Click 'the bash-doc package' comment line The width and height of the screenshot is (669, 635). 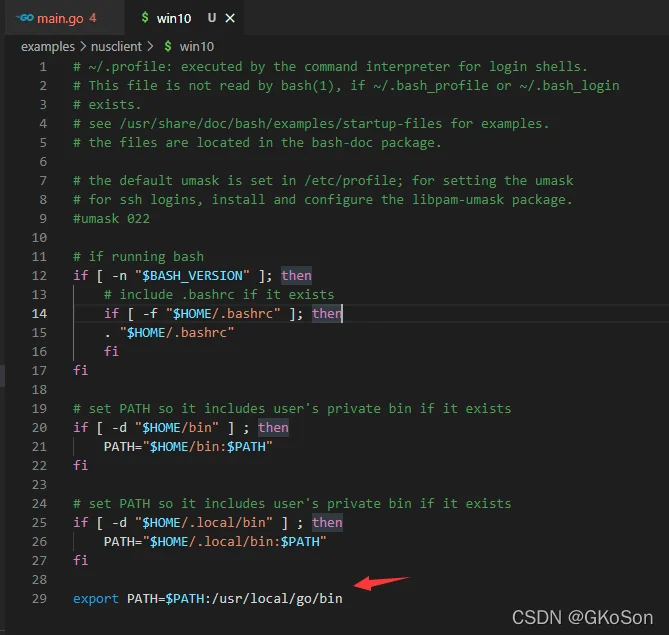(x=257, y=143)
